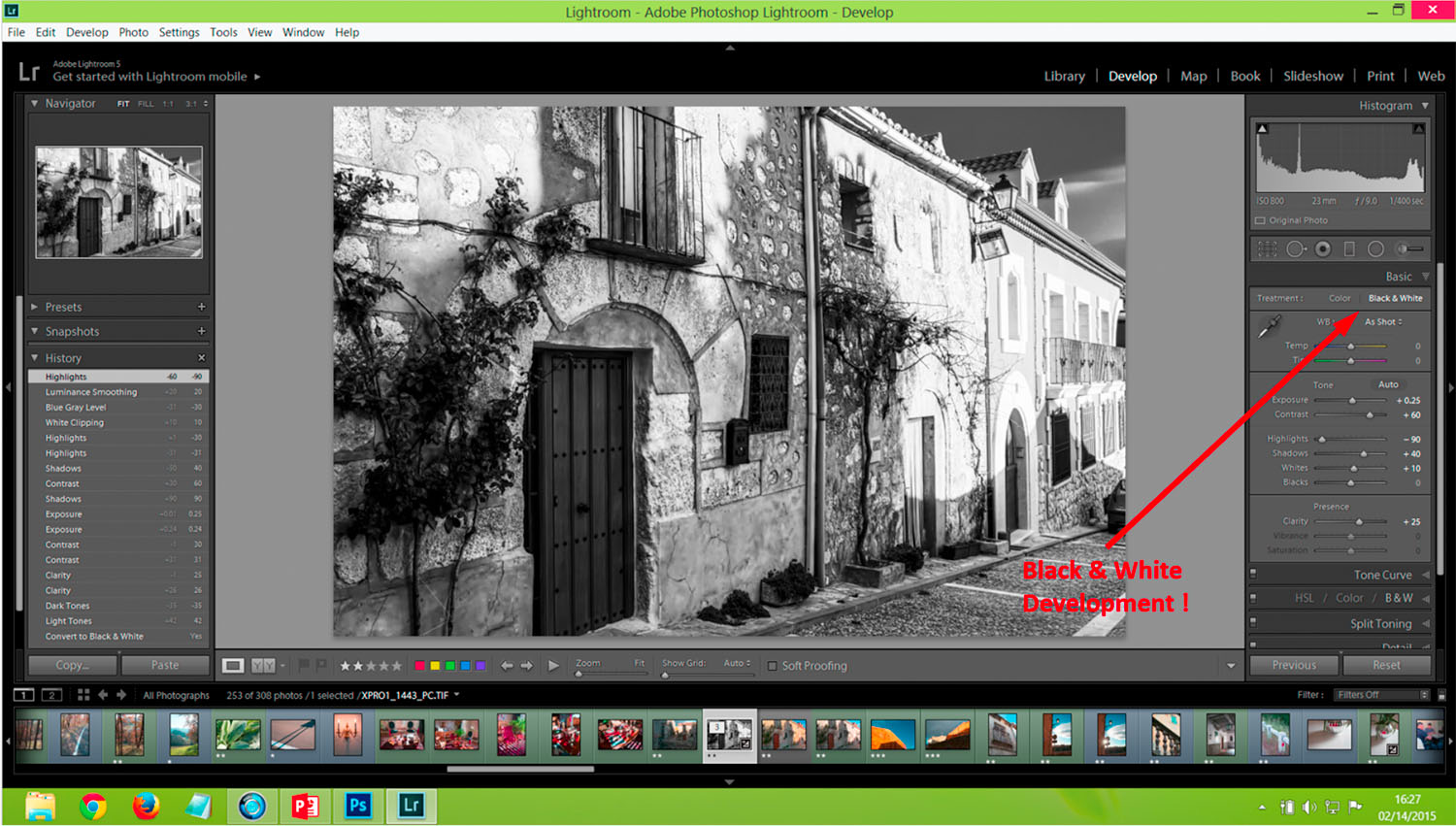Enable the Soft Proofing checkbox
The width and height of the screenshot is (1456, 826).
coord(772,666)
